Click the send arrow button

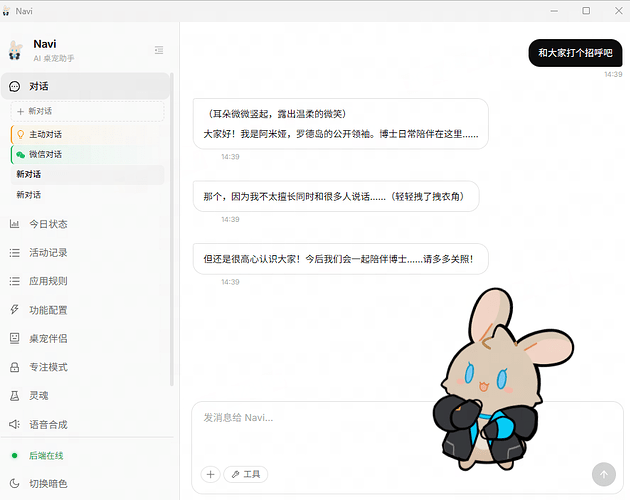[603, 475]
